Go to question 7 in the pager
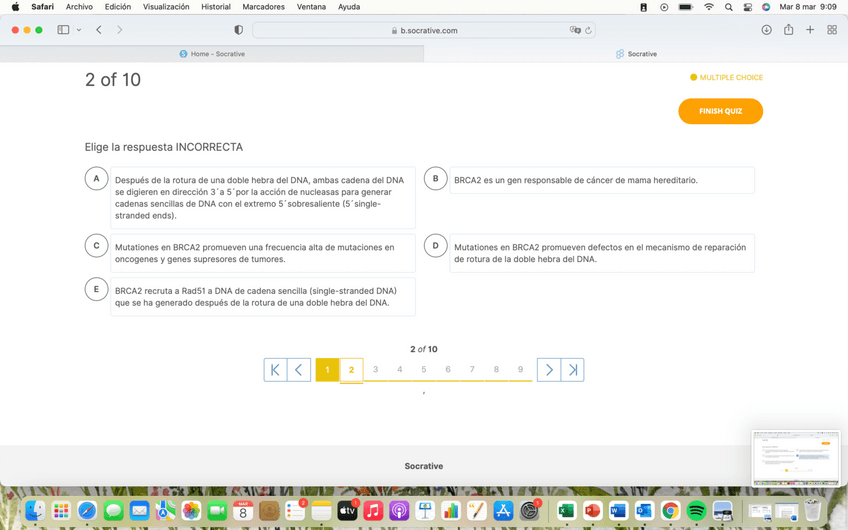Screen dimensions: 848x530 [x=472, y=369]
